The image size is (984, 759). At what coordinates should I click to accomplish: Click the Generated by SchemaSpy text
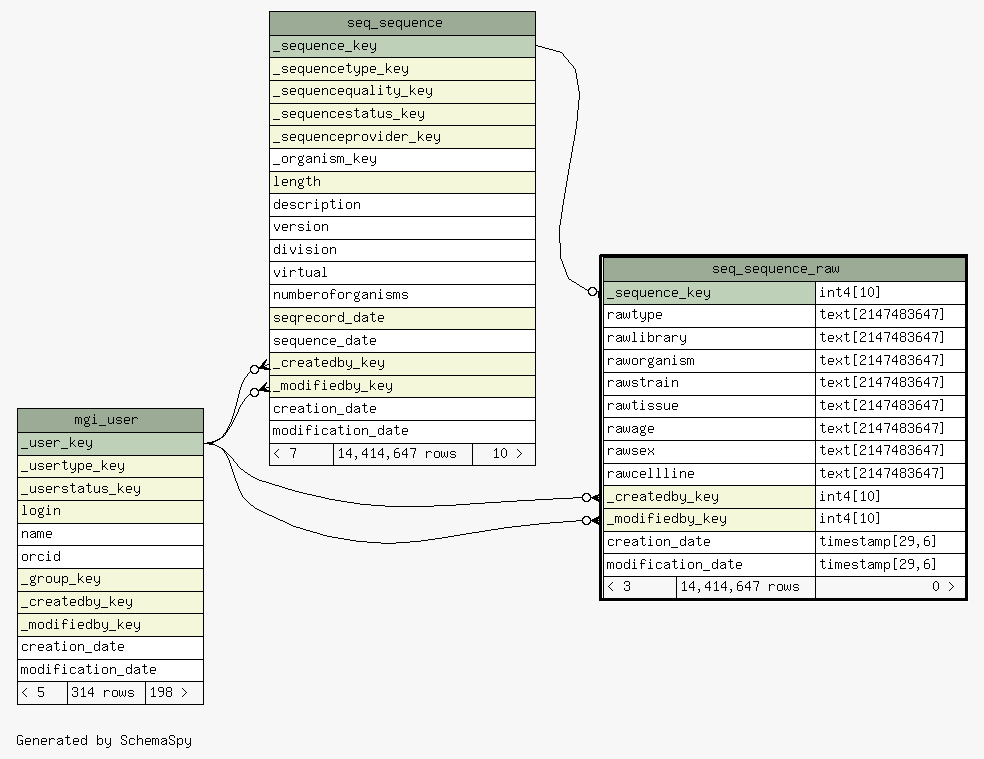click(104, 741)
